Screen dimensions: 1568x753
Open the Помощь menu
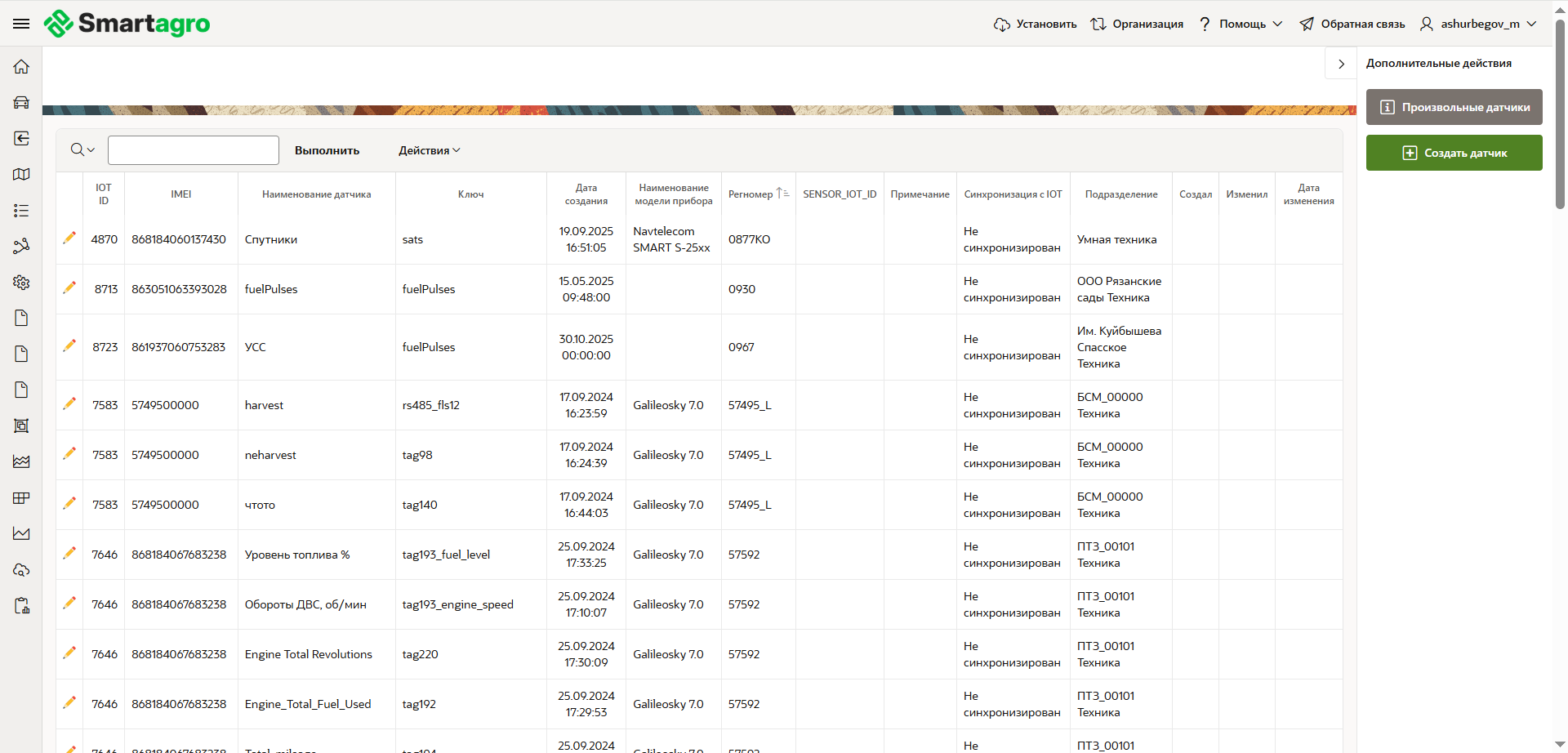(1241, 24)
